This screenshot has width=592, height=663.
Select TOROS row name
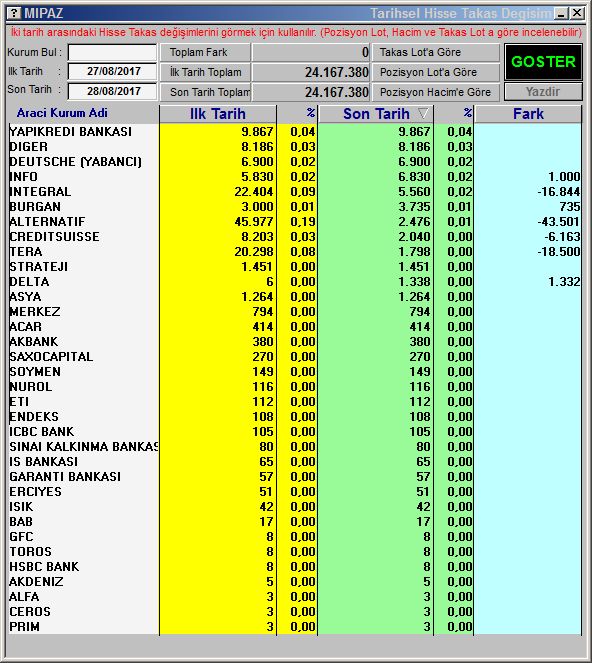pos(30,552)
